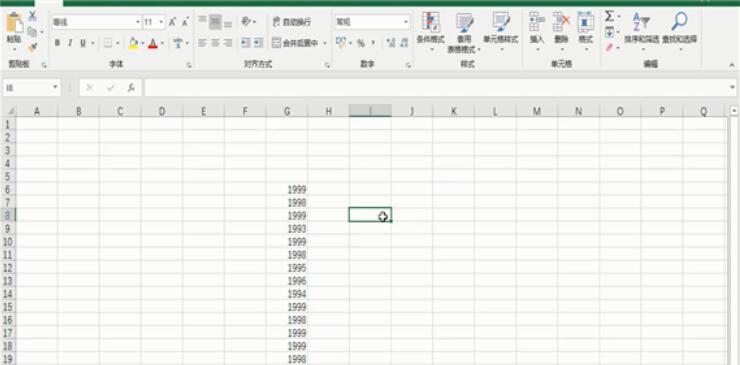Apply the yellow fill color bucket

coord(133,43)
